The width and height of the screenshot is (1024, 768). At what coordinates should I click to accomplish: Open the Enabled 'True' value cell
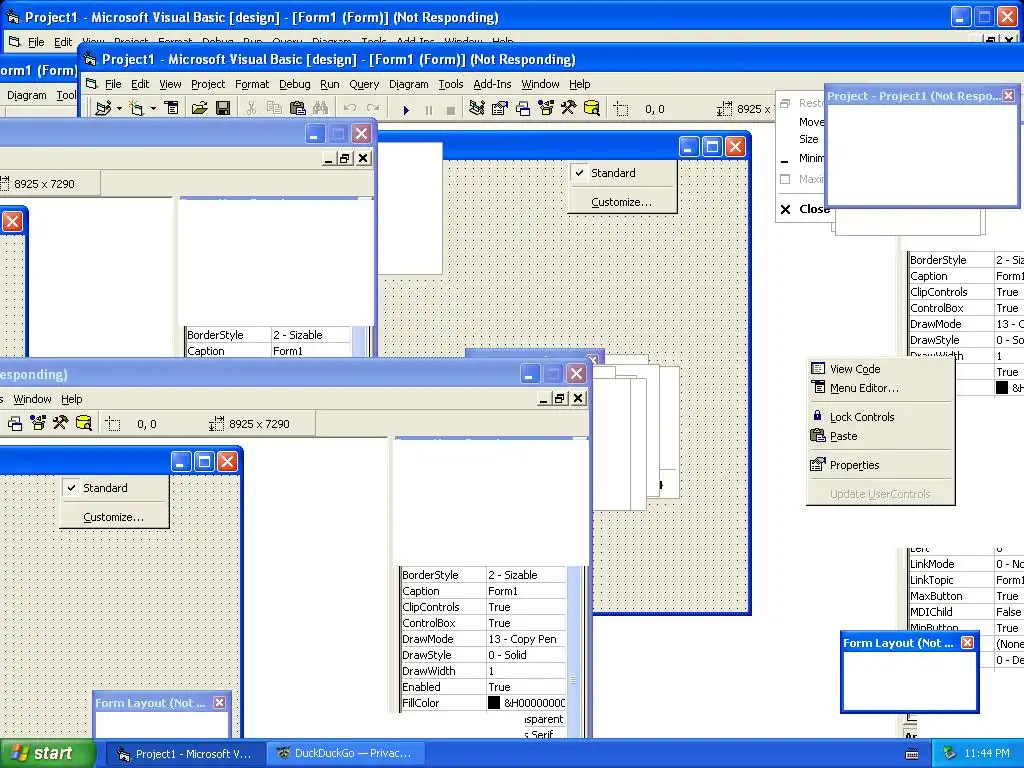(526, 687)
